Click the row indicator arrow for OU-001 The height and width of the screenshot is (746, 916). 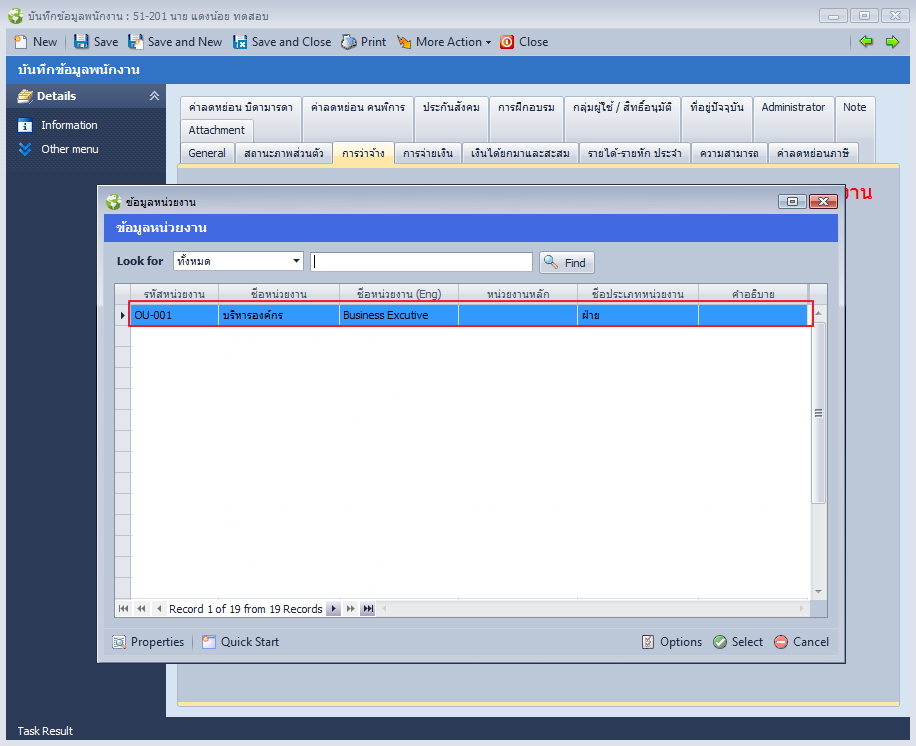pyautogui.click(x=123, y=315)
